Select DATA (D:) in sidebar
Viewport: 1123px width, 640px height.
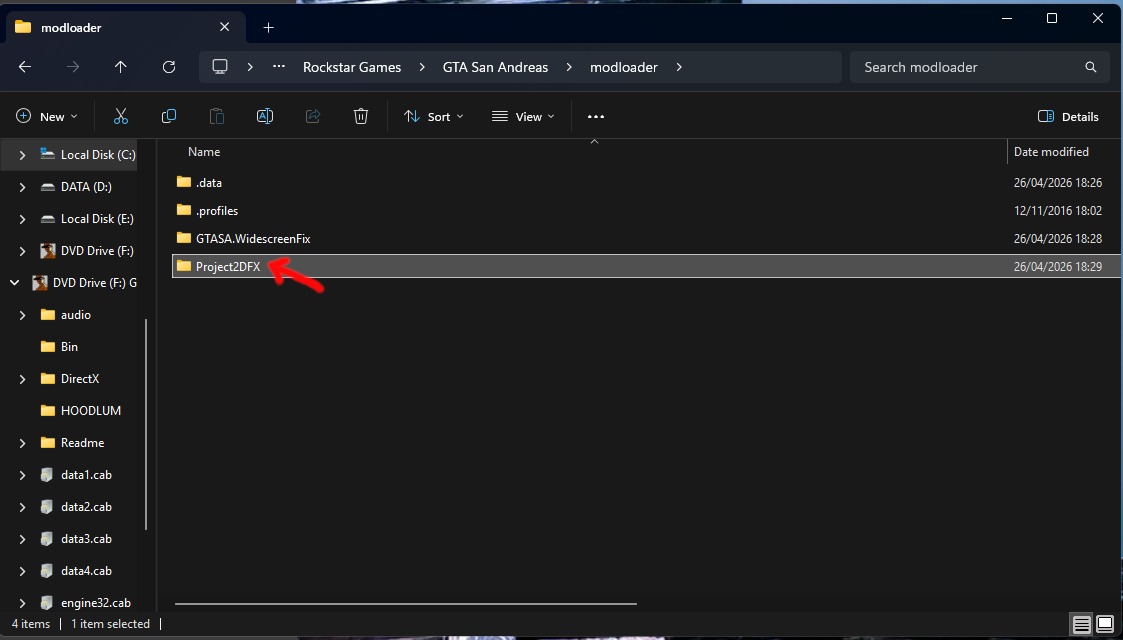click(86, 187)
